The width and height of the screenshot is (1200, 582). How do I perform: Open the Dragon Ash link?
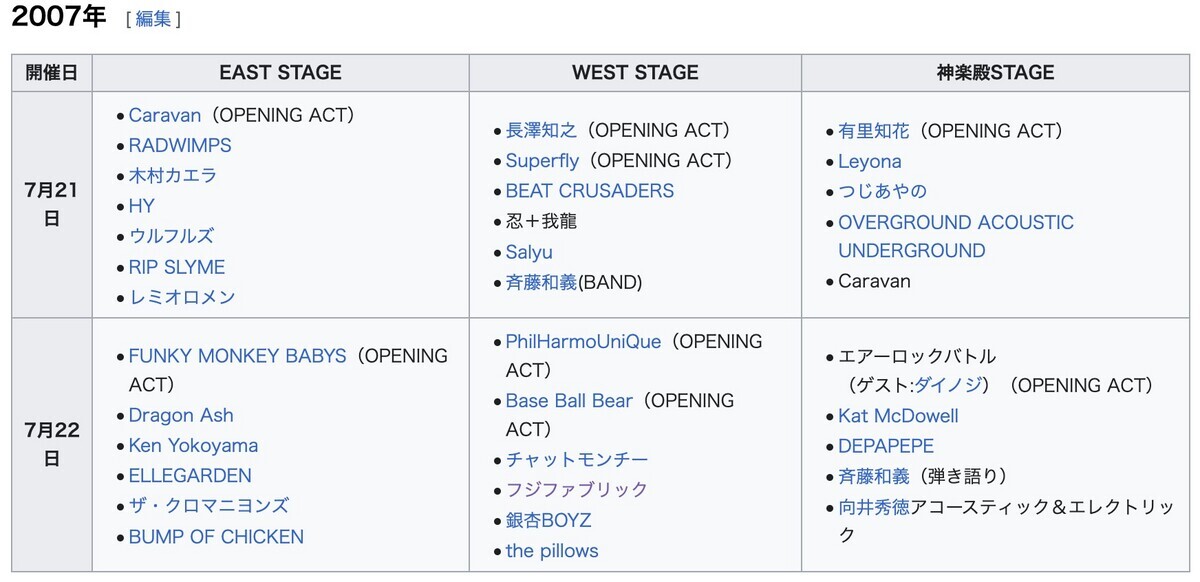tap(181, 415)
